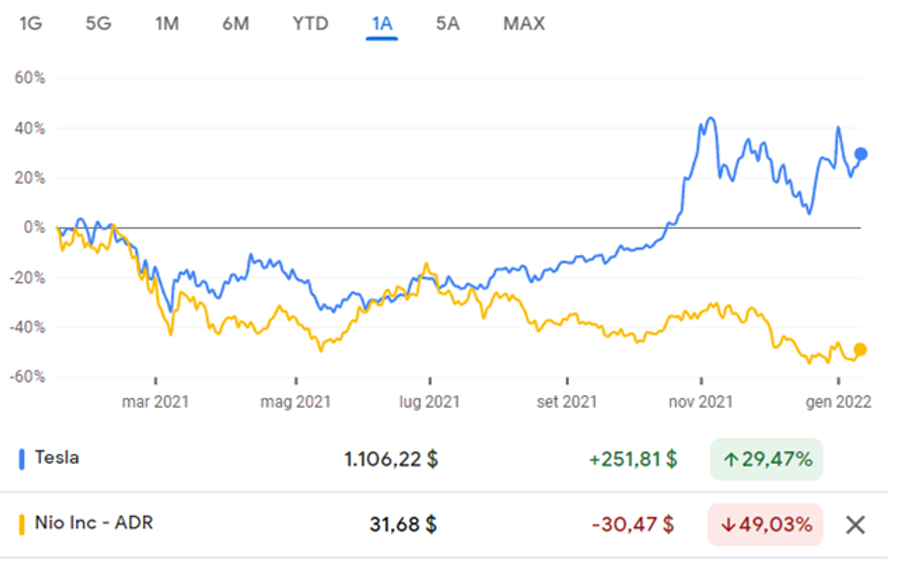Open the 5A range tab
900x567 pixels.
pyautogui.click(x=448, y=24)
